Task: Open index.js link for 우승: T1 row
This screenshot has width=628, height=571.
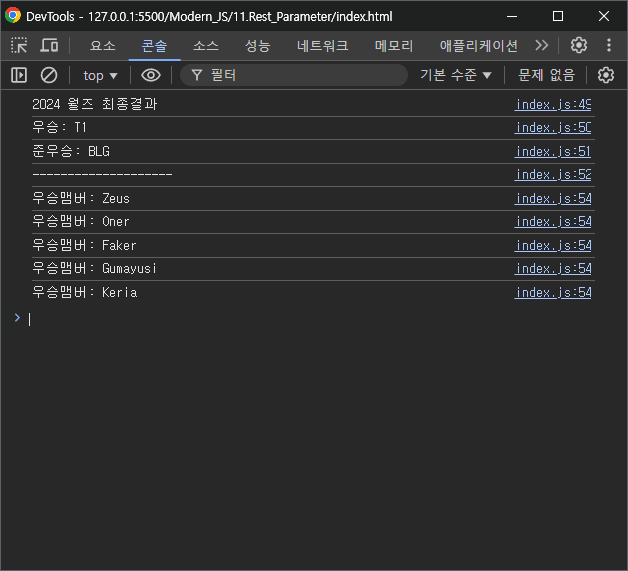Action: point(553,128)
